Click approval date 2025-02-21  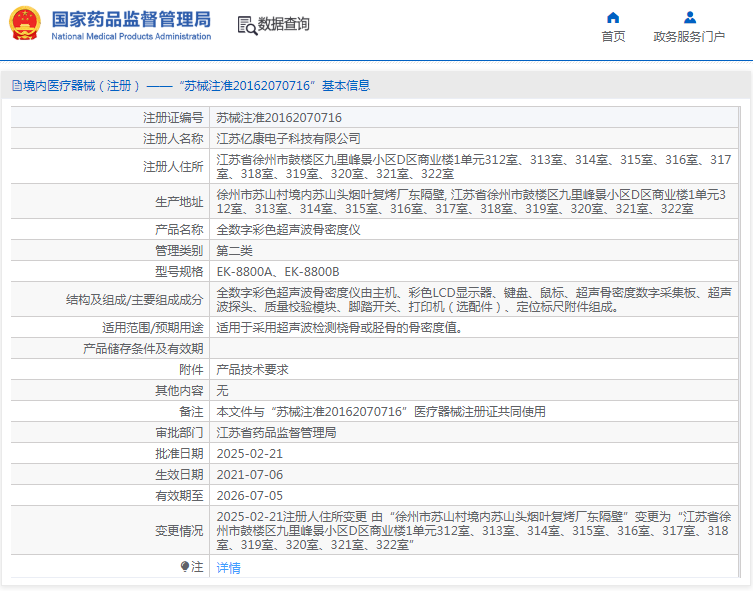249,454
